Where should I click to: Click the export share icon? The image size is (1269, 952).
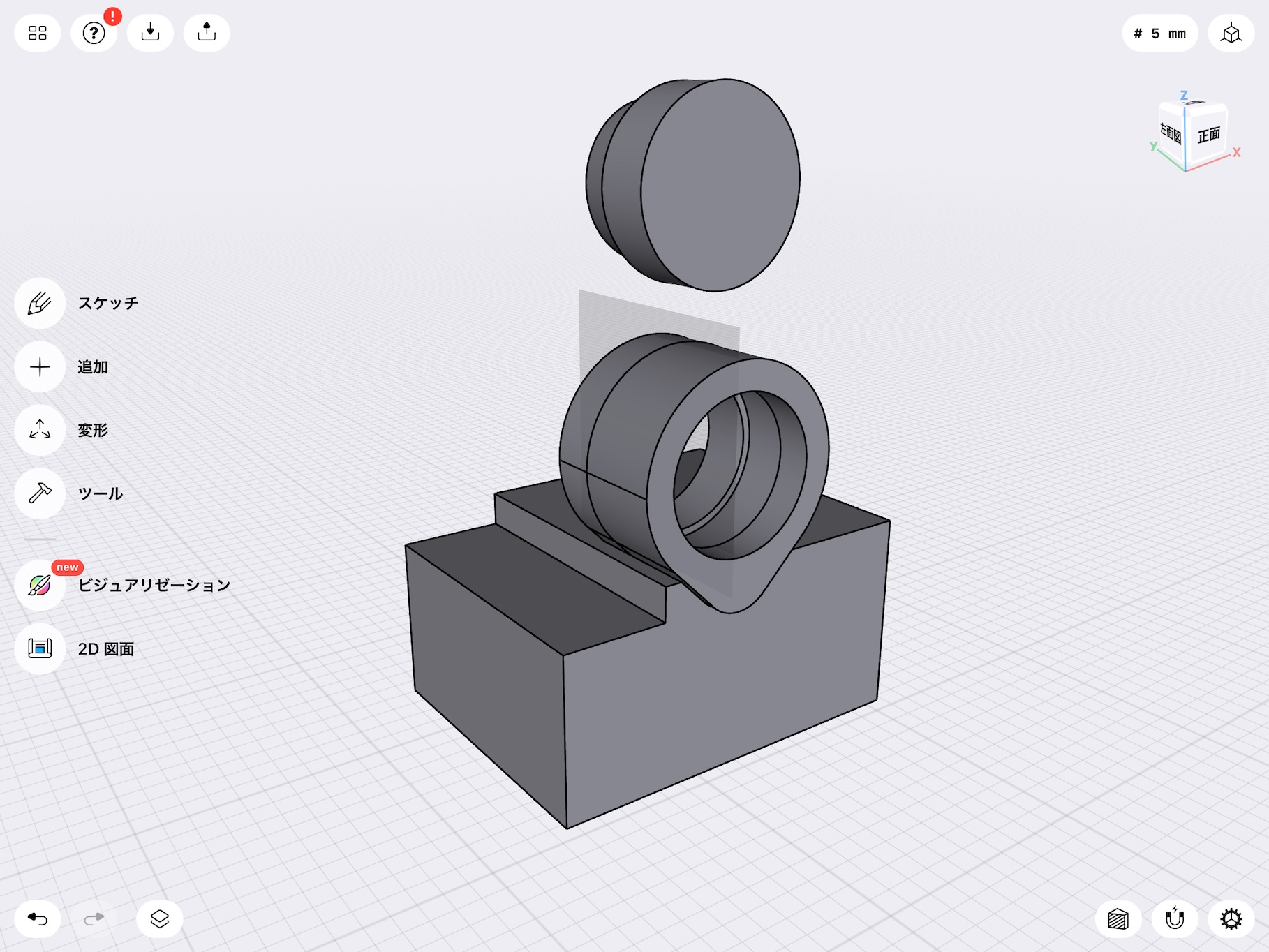click(x=207, y=33)
